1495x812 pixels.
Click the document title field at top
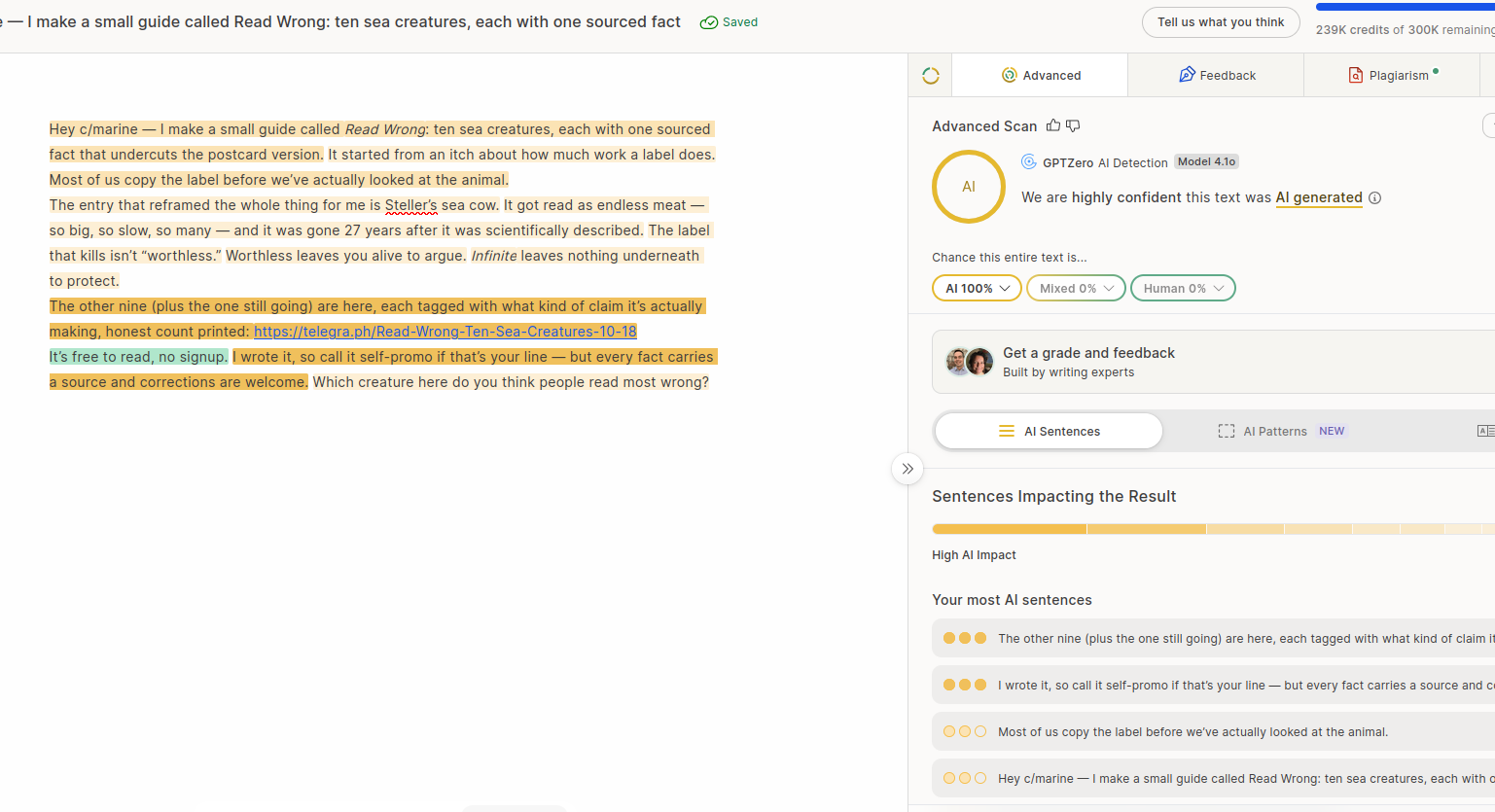click(x=340, y=22)
